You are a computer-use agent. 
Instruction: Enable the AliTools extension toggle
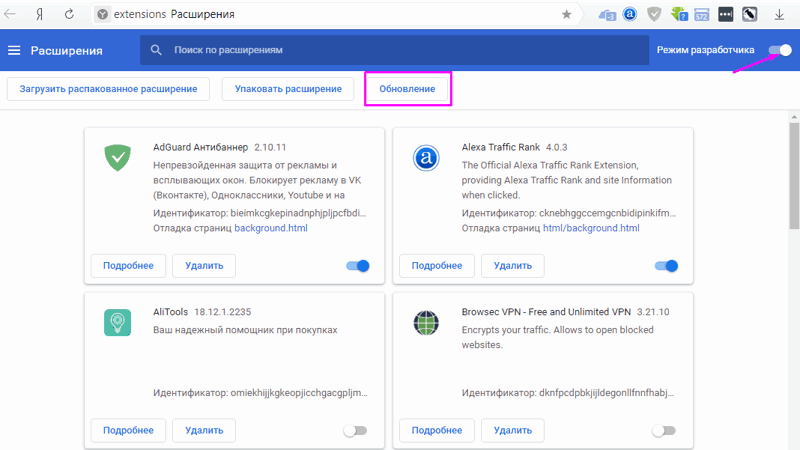click(x=355, y=431)
